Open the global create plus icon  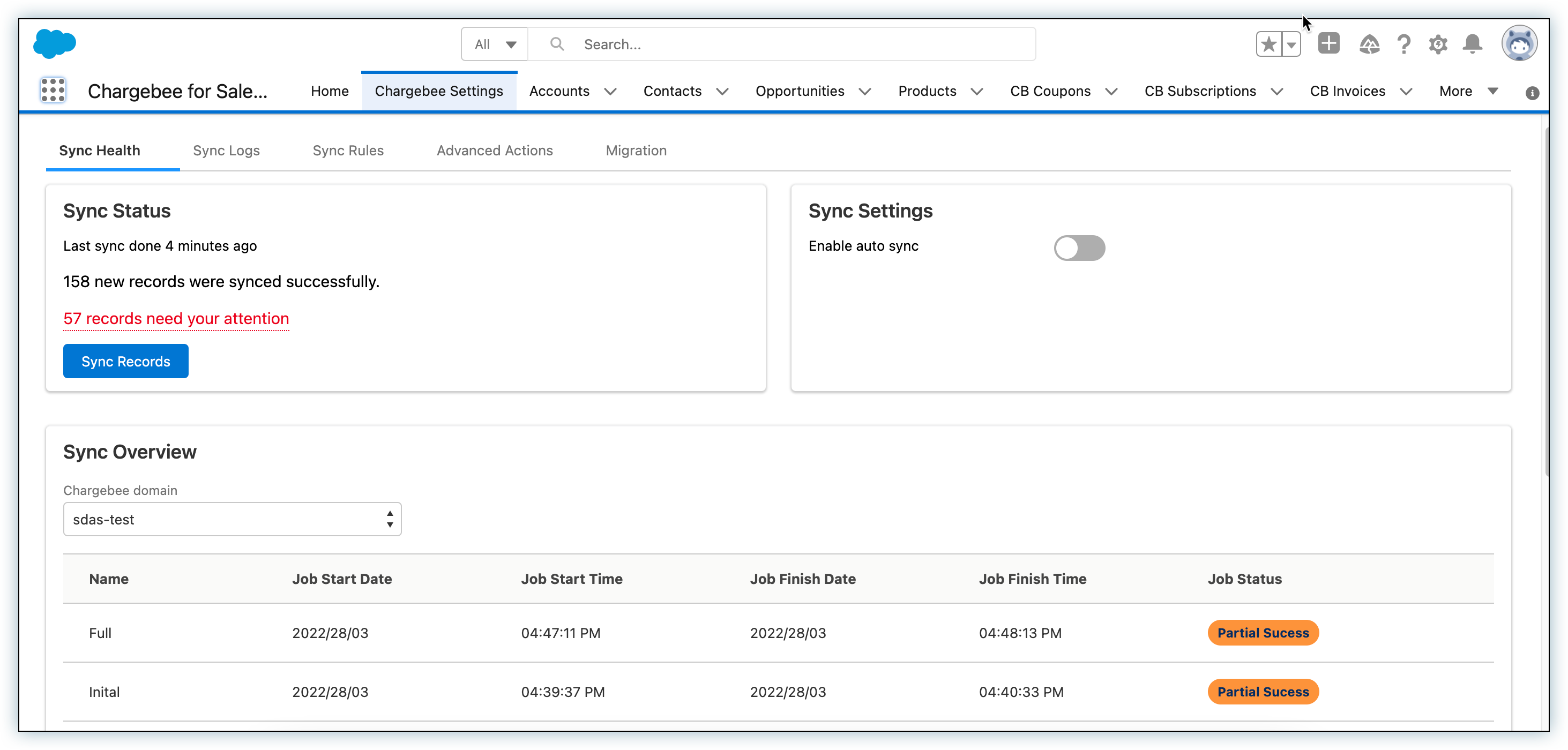pyautogui.click(x=1328, y=44)
